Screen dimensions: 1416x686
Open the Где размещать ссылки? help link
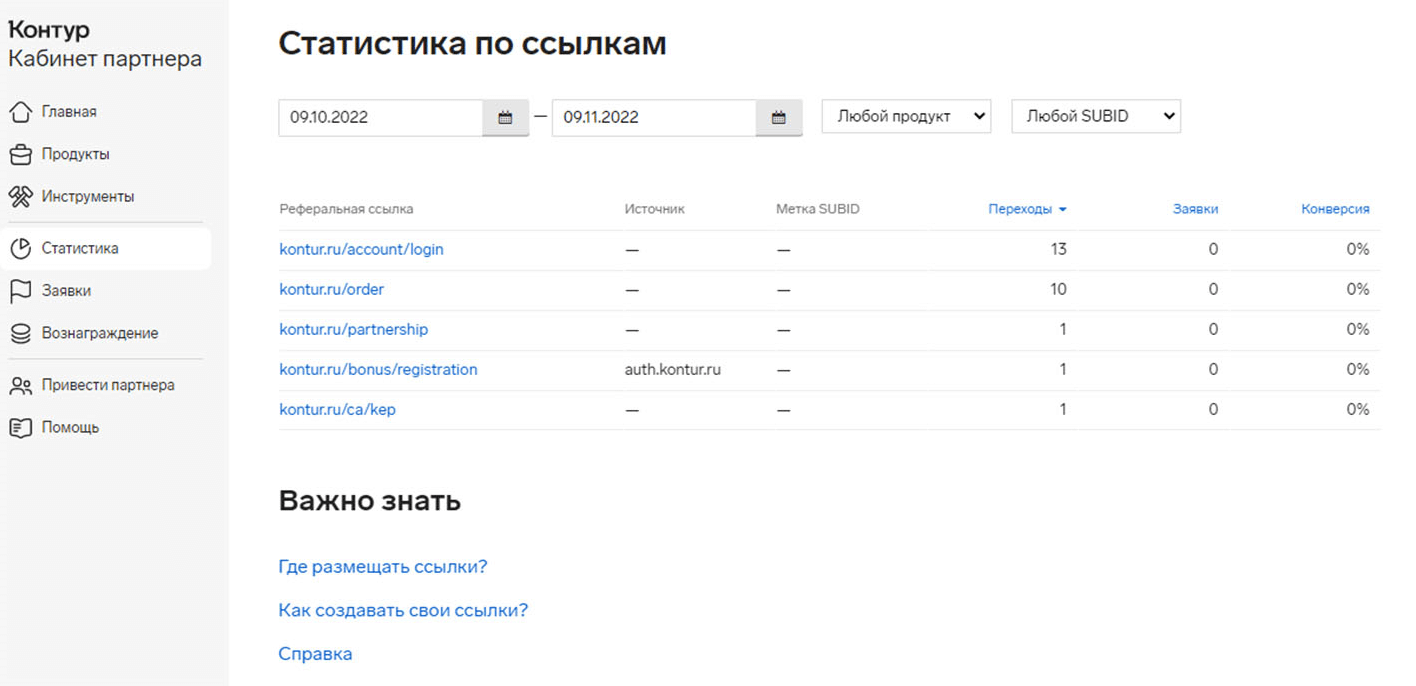pos(382,567)
